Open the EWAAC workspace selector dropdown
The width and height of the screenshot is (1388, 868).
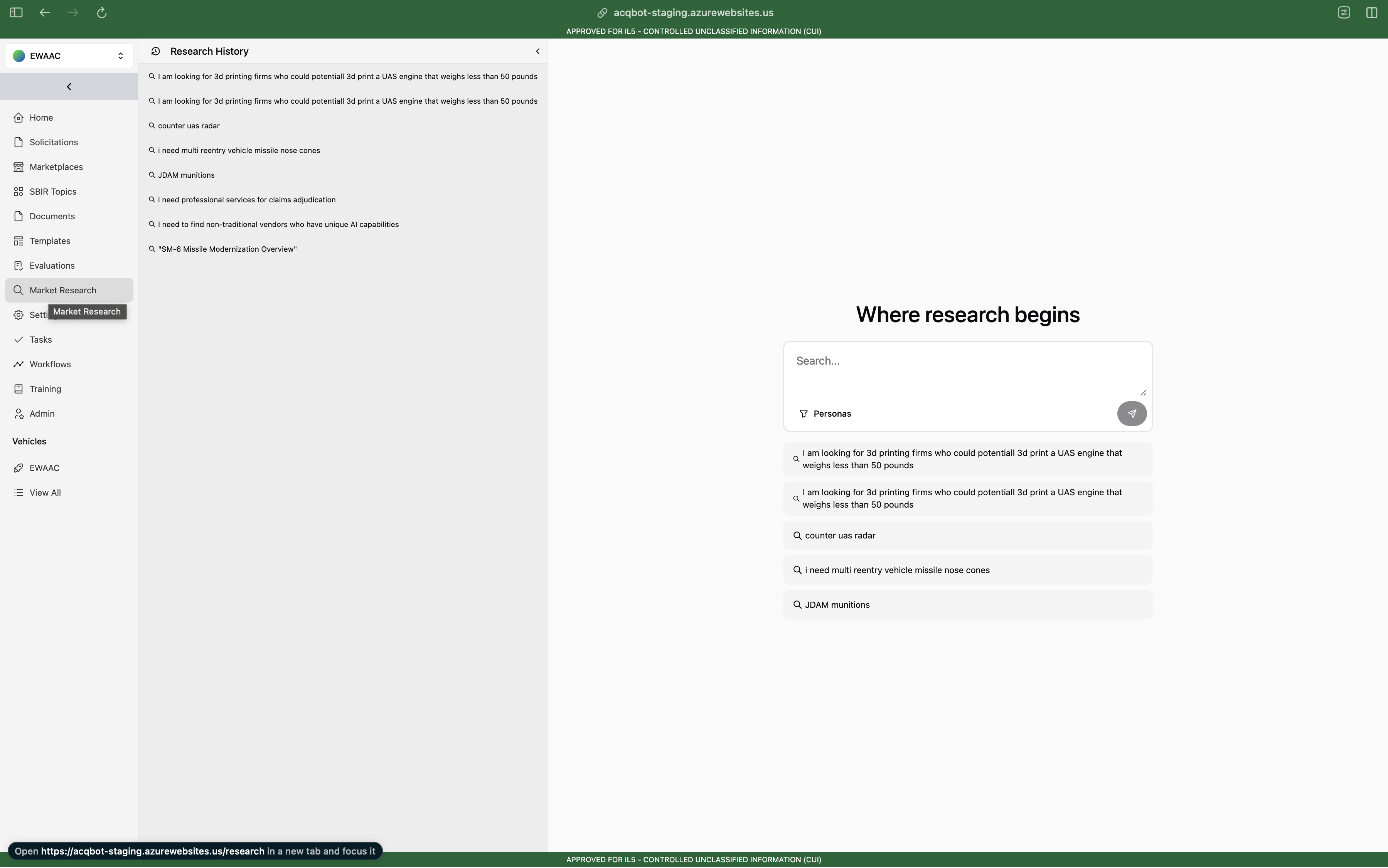coord(69,56)
